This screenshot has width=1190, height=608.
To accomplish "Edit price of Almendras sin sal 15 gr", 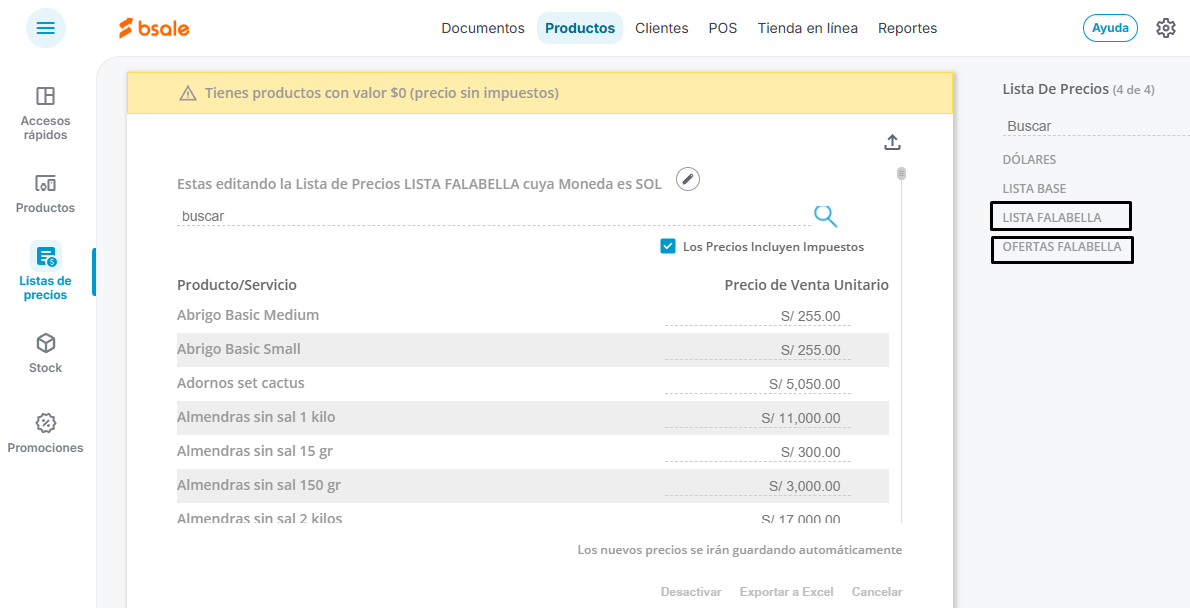I will (x=757, y=452).
